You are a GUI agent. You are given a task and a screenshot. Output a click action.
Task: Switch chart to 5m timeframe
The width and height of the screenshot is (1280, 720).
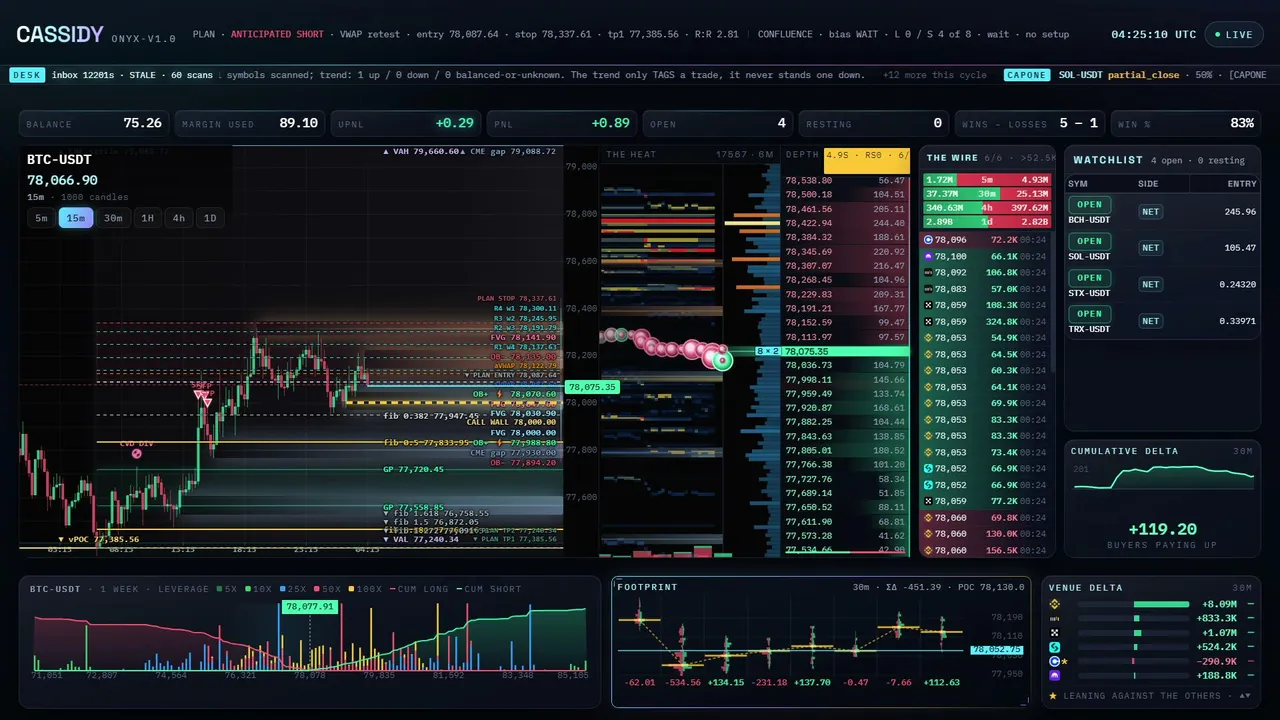click(x=41, y=218)
